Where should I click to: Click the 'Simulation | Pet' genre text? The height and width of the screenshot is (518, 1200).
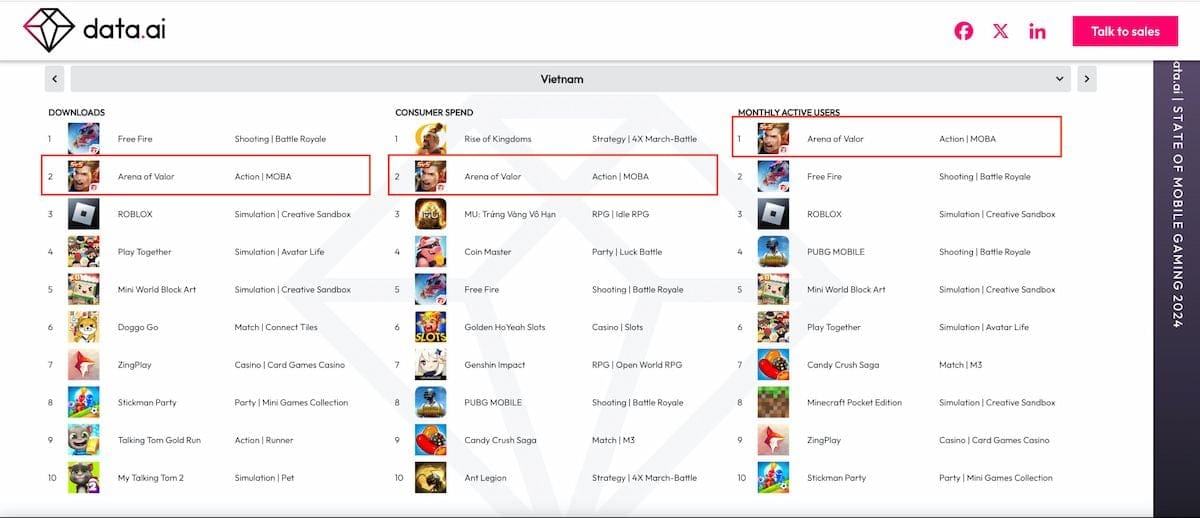click(265, 478)
